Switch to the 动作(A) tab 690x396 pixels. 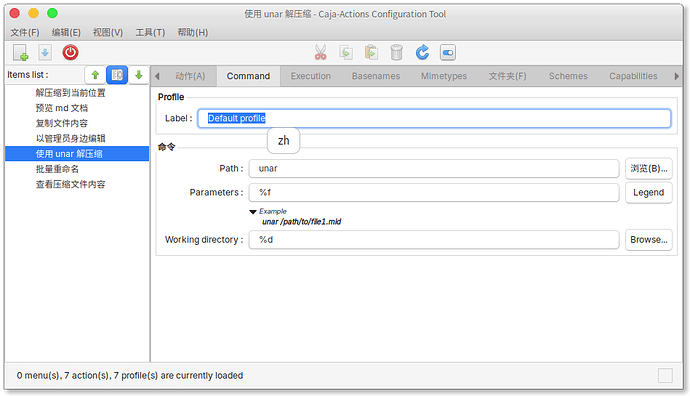190,76
